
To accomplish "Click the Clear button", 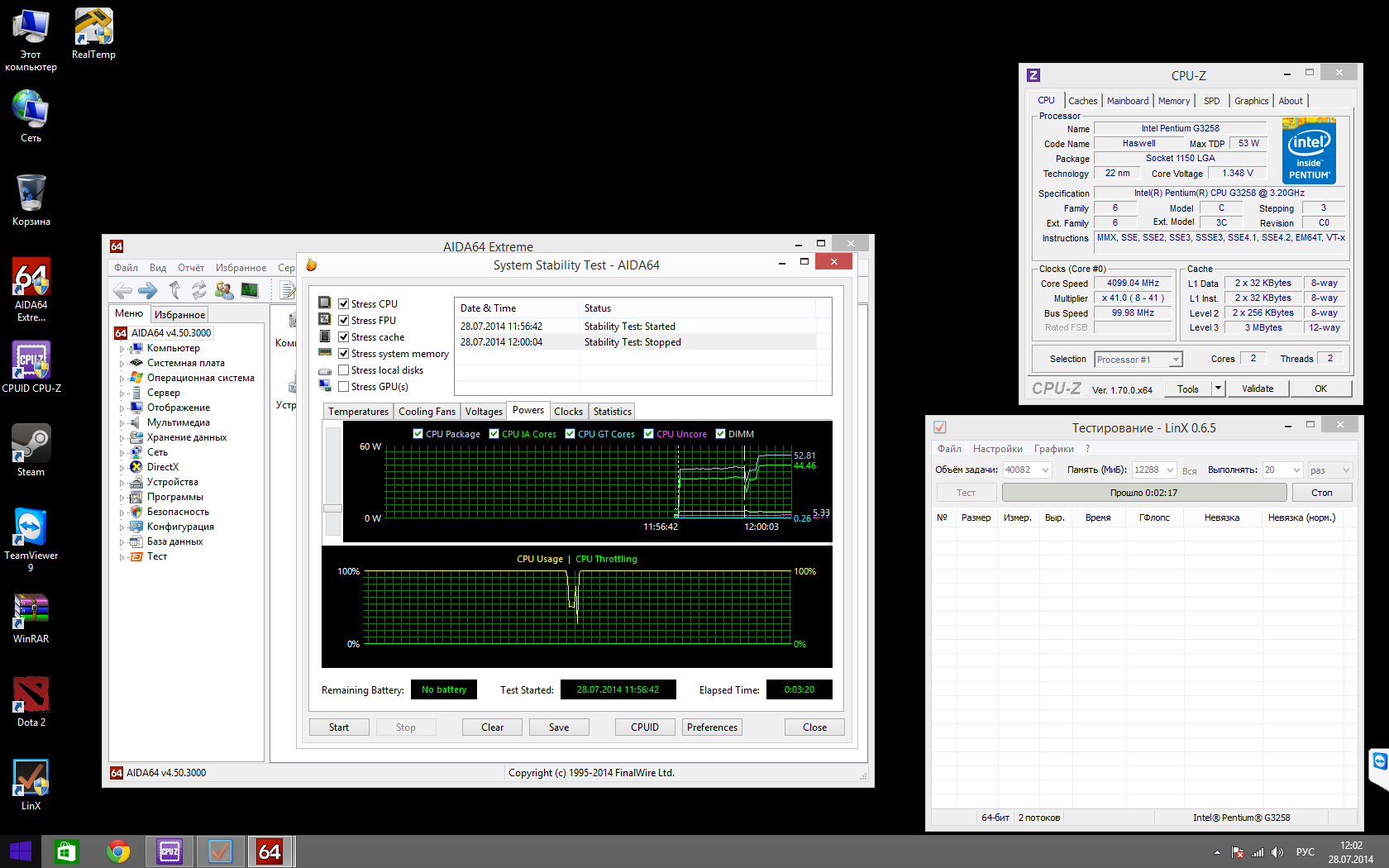I will click(x=493, y=727).
